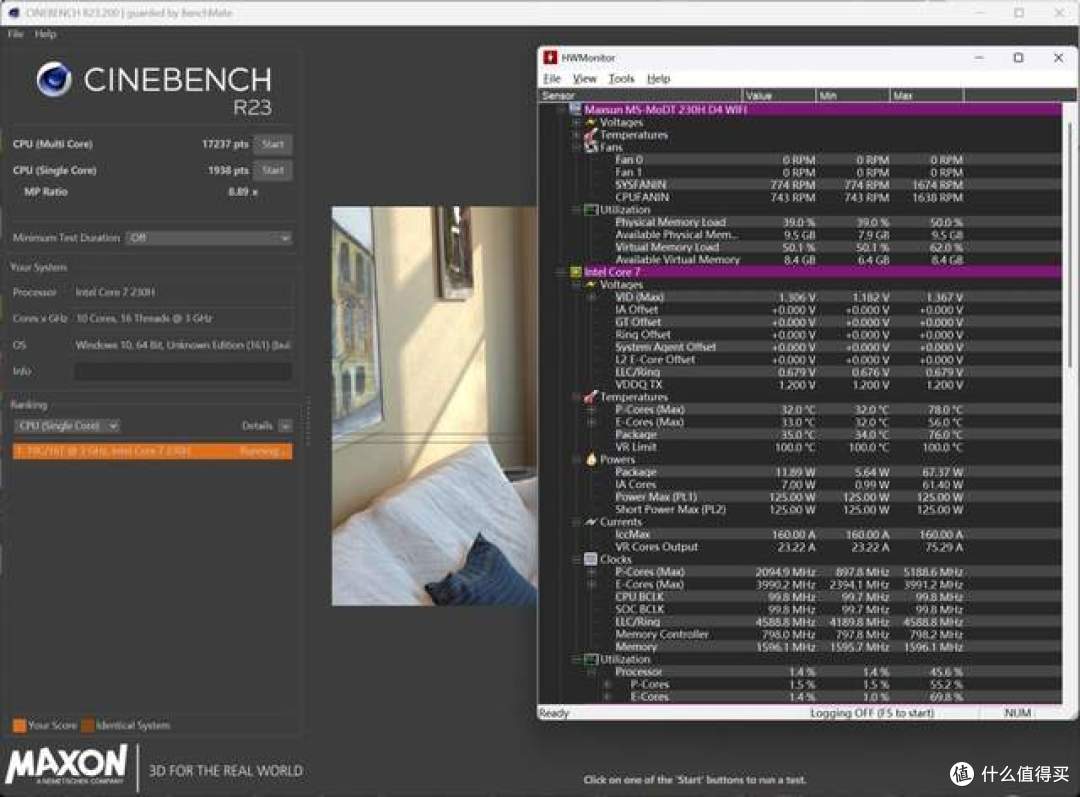The image size is (1080, 797).
Task: Expand the P-Cores (Max) temperature row
Action: [592, 409]
